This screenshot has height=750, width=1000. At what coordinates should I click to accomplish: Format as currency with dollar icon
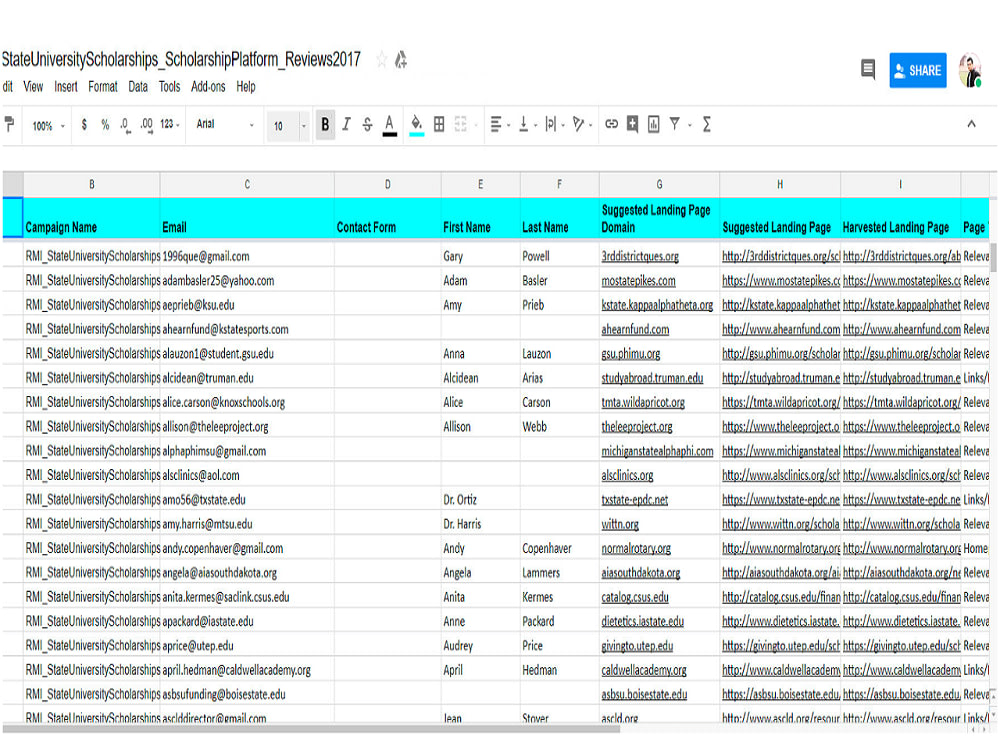[x=84, y=125]
